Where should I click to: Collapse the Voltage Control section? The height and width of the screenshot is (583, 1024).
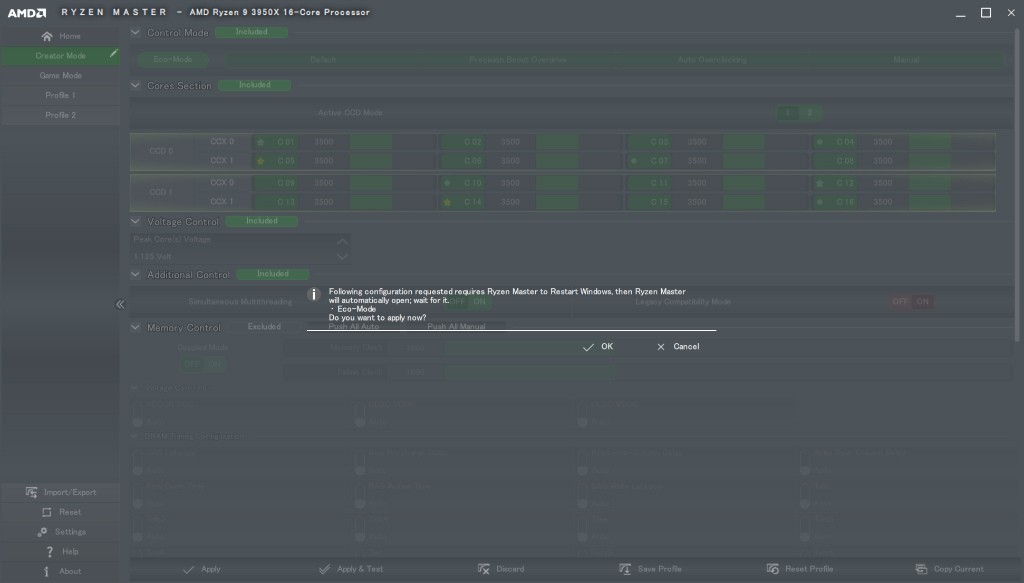click(135, 221)
